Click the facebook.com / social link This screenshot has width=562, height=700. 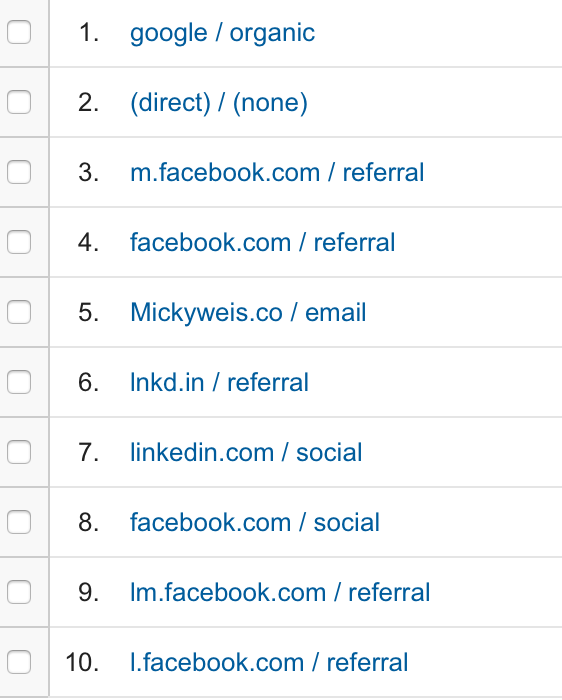tap(255, 522)
